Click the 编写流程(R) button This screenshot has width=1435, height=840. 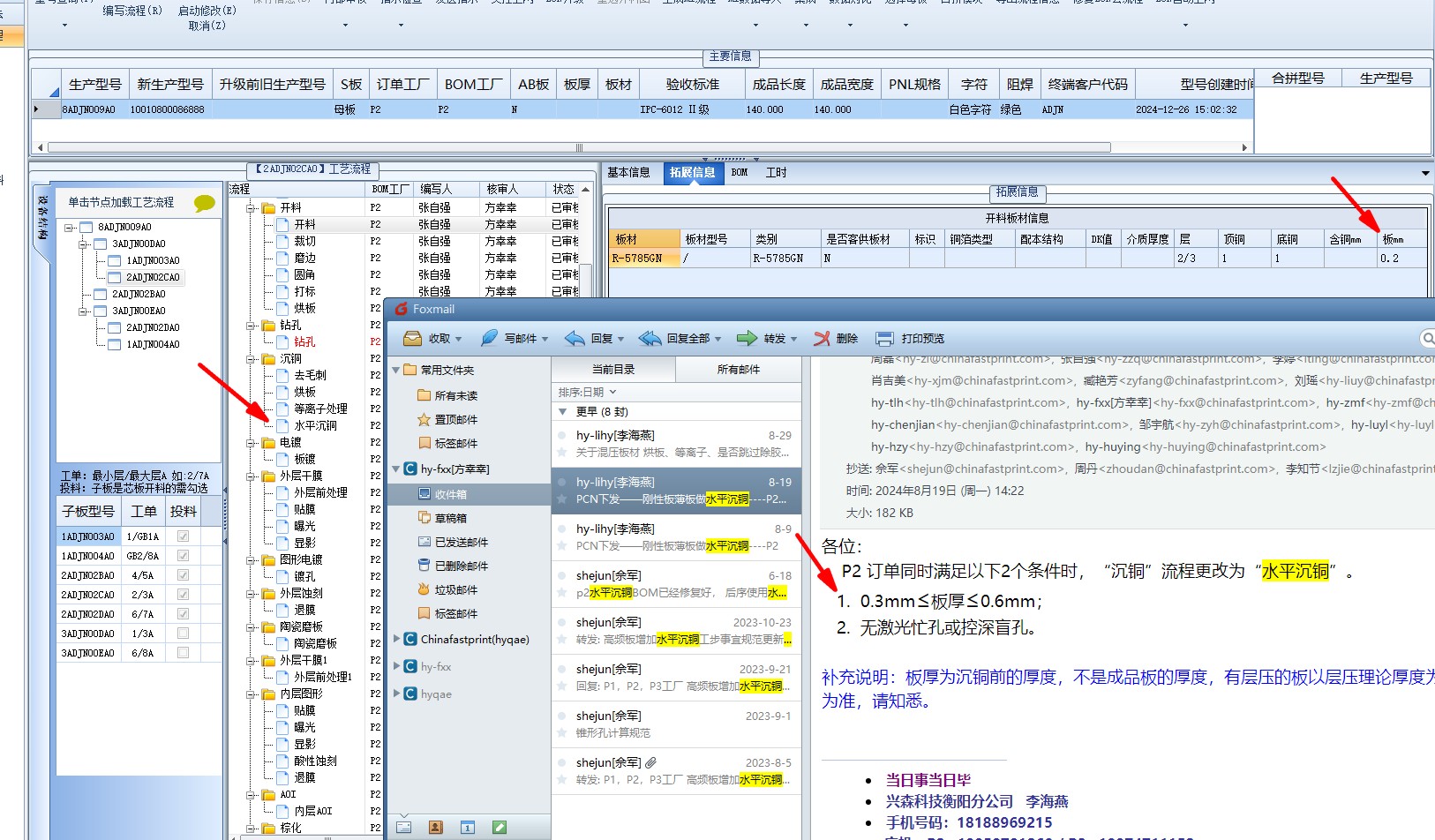tap(132, 11)
